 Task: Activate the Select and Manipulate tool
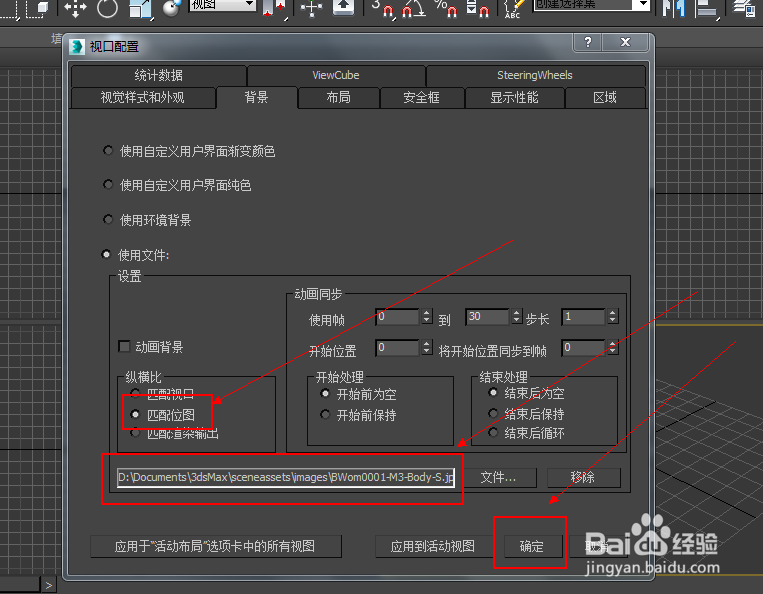311,8
